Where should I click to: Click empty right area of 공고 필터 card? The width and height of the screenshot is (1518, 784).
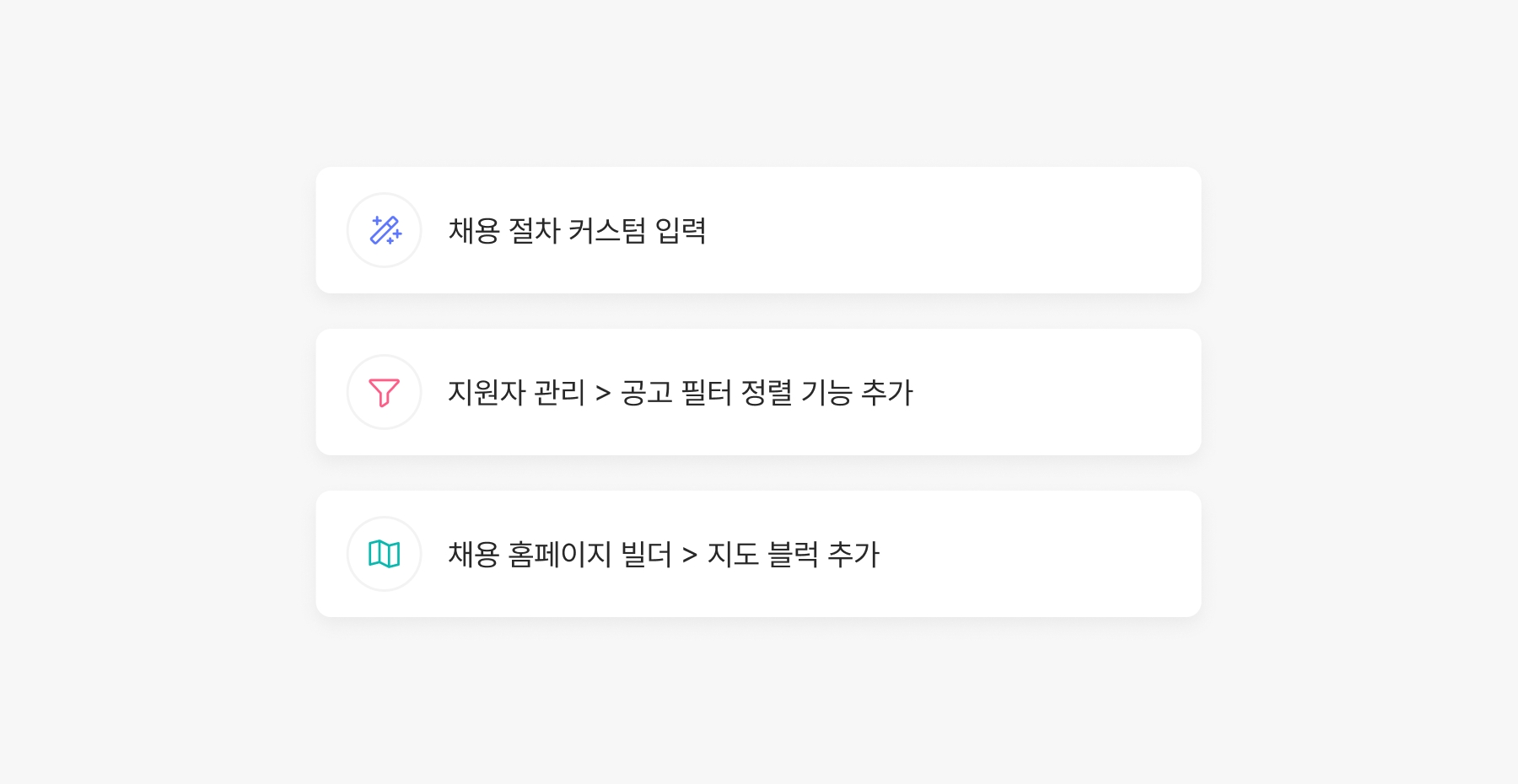pos(1054,392)
